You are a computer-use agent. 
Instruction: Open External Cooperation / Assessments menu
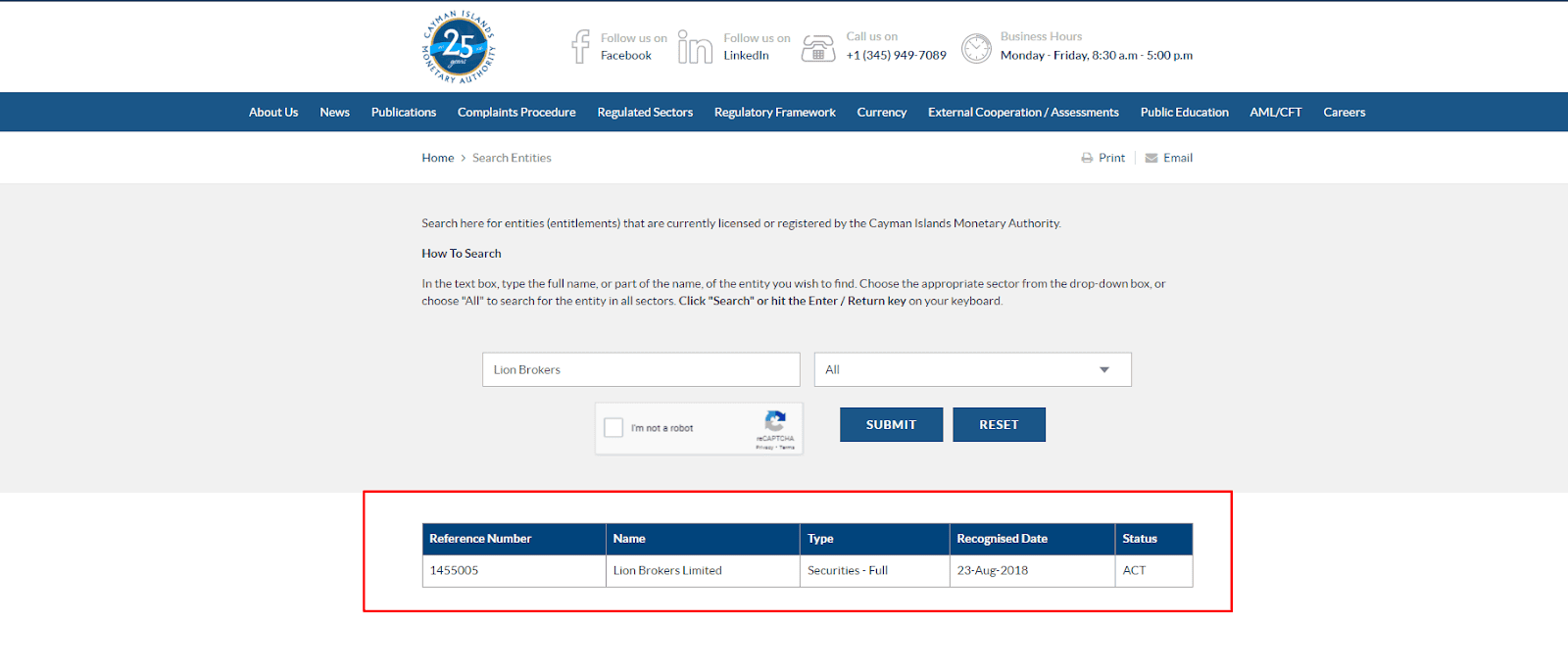[1023, 113]
